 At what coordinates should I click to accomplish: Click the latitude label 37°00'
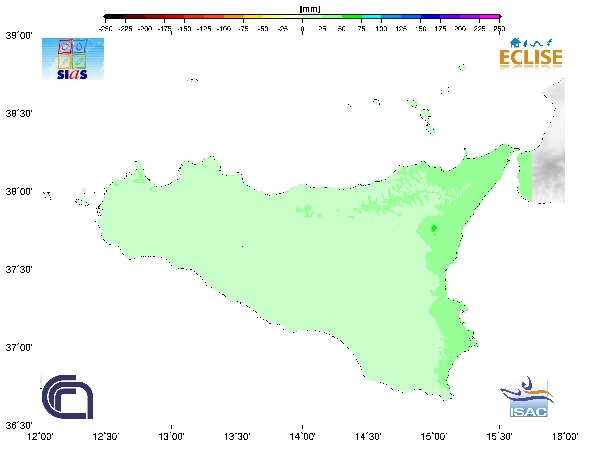pos(19,347)
